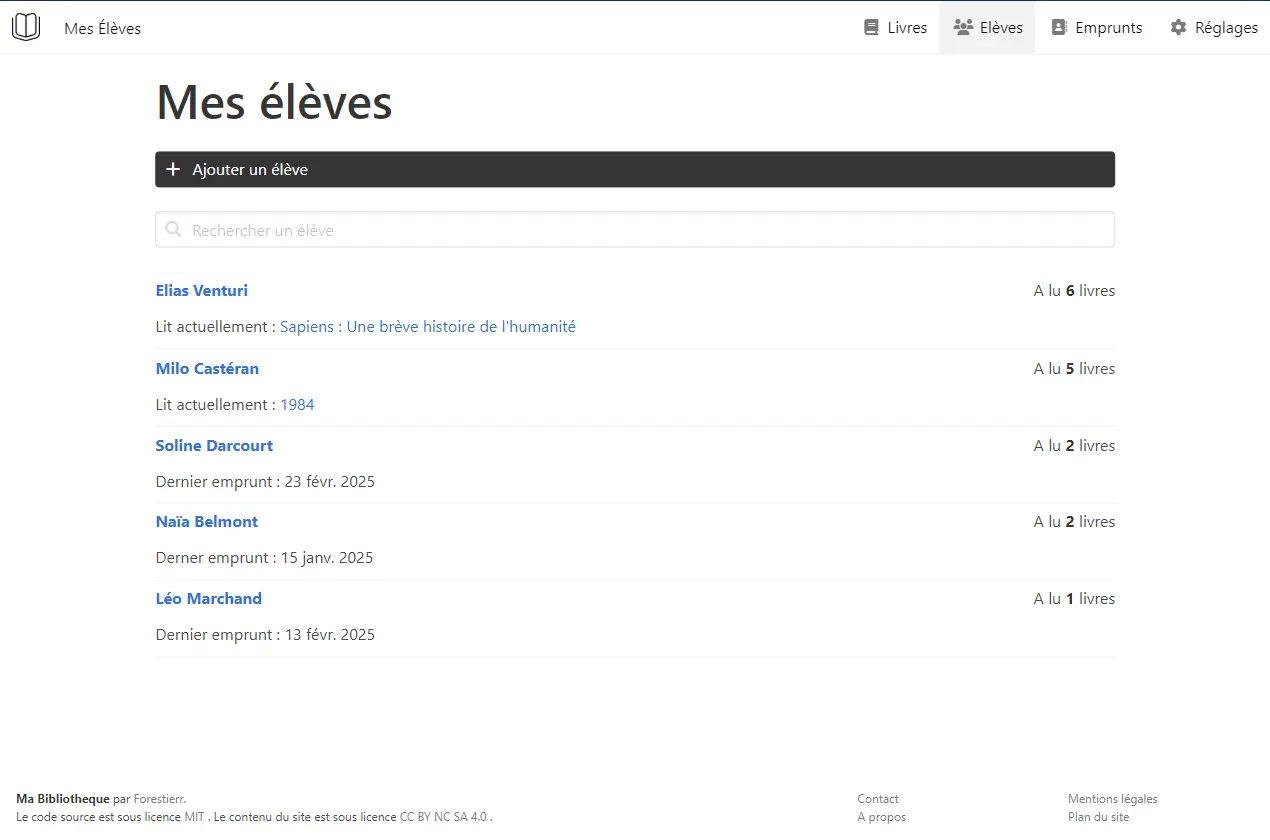Open Milo Castéran's profile
The image size is (1270, 840).
(207, 369)
